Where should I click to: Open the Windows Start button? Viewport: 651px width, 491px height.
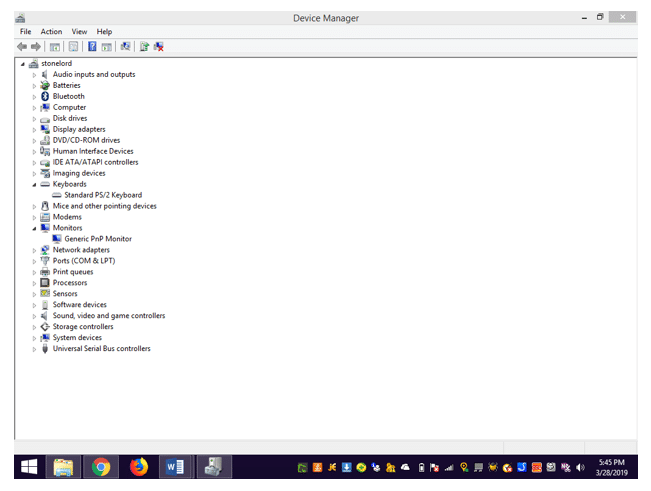29,467
